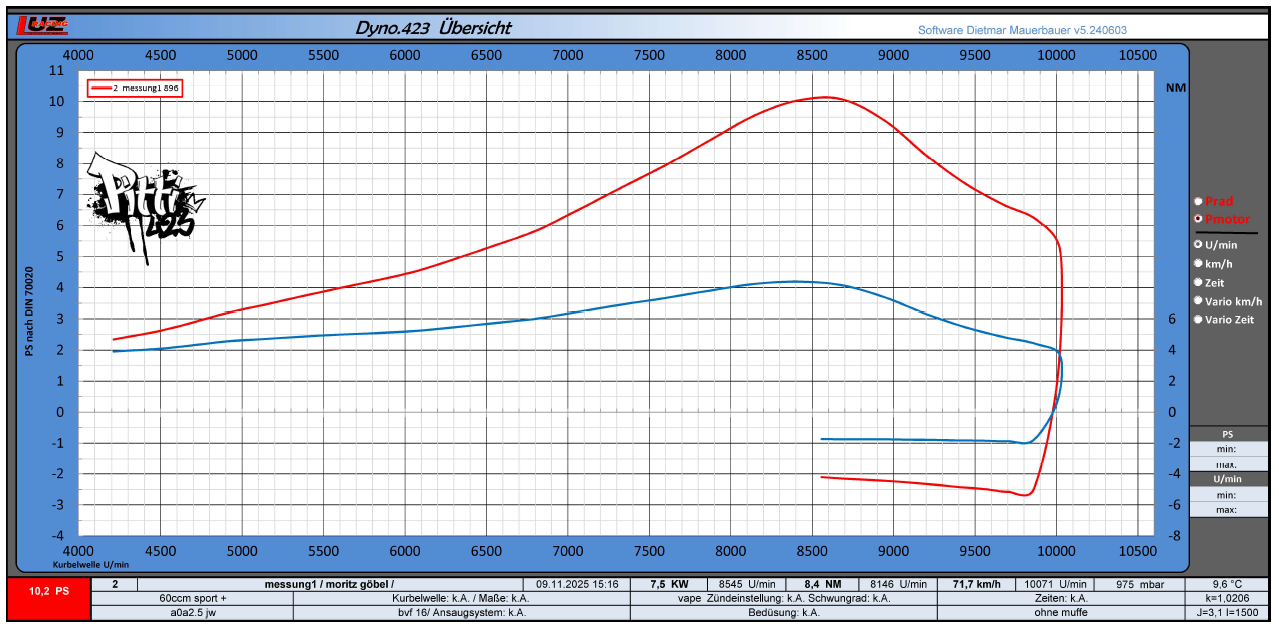Switch the x-axis to km/h

tap(1199, 263)
